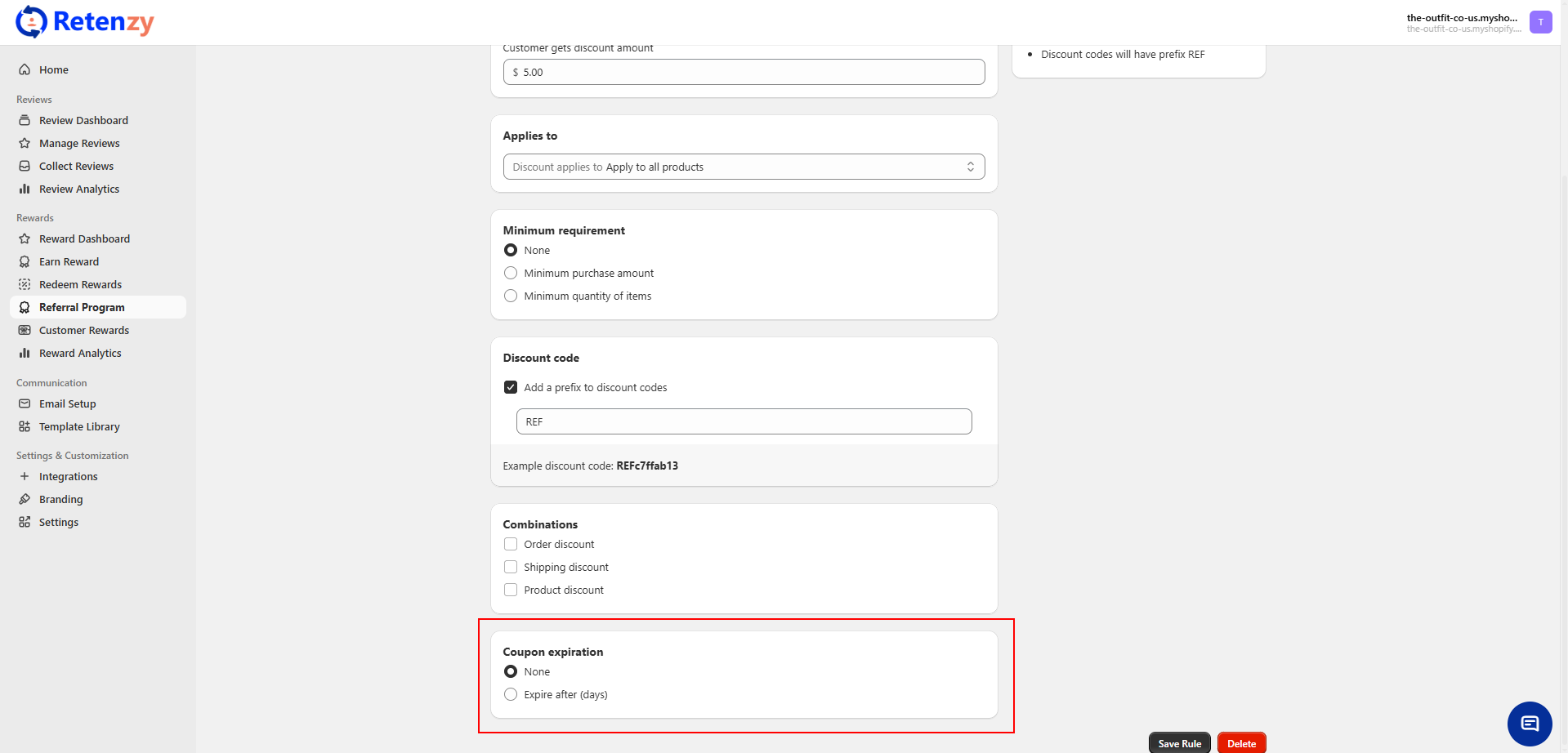This screenshot has width=1568, height=753.
Task: Enable Shipping discount combination
Action: coord(511,568)
